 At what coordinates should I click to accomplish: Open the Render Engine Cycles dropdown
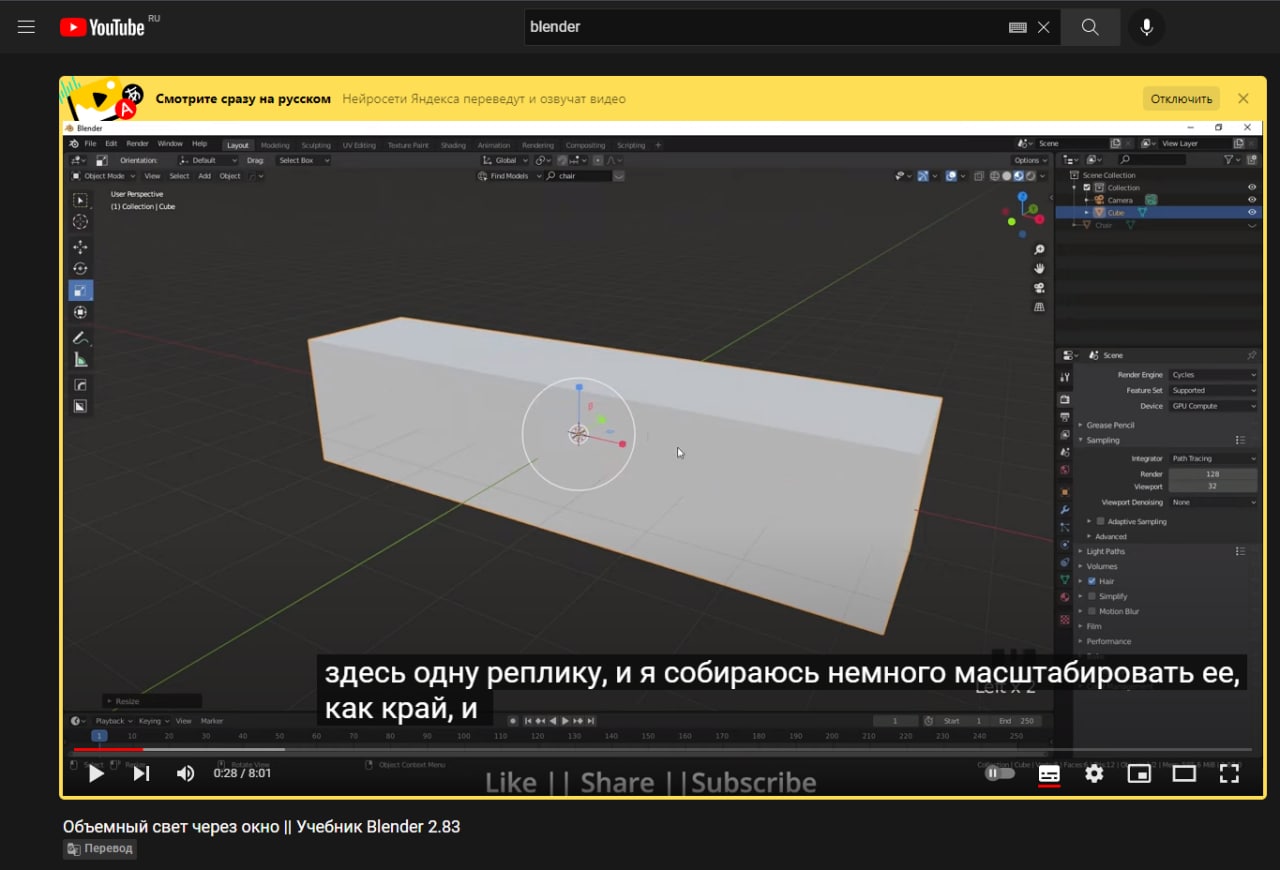(1213, 375)
